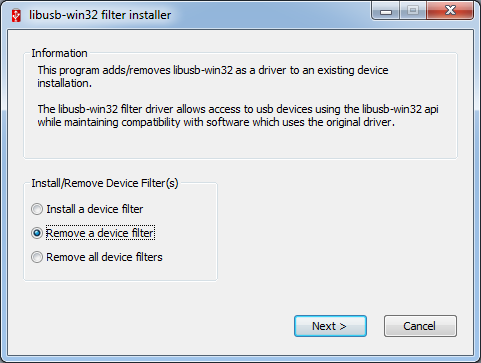The image size is (481, 363).
Task: Click empty area inside the Information box
Action: (240, 143)
